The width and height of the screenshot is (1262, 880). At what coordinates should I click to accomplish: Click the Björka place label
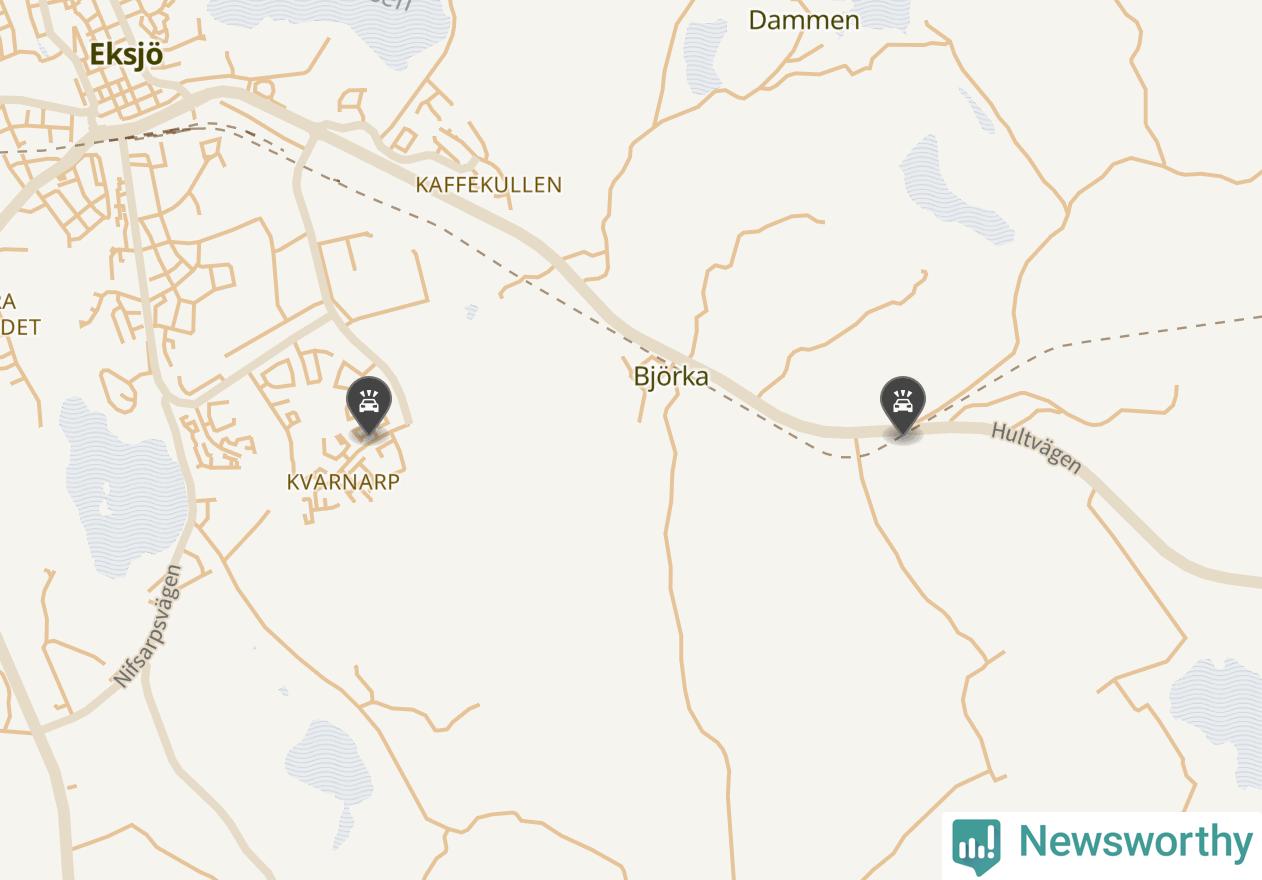tap(671, 376)
